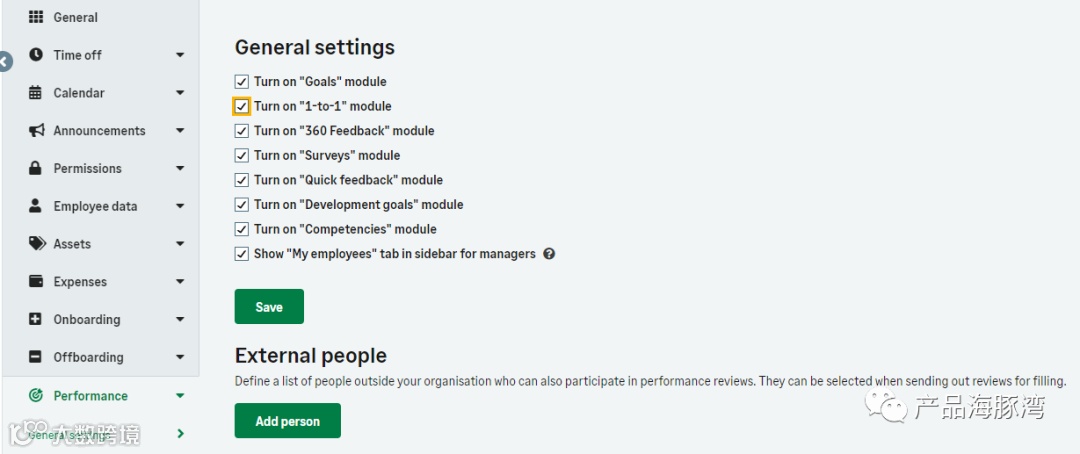1080x454 pixels.
Task: Uncheck the "Goals" module checkbox
Action: click(x=241, y=82)
